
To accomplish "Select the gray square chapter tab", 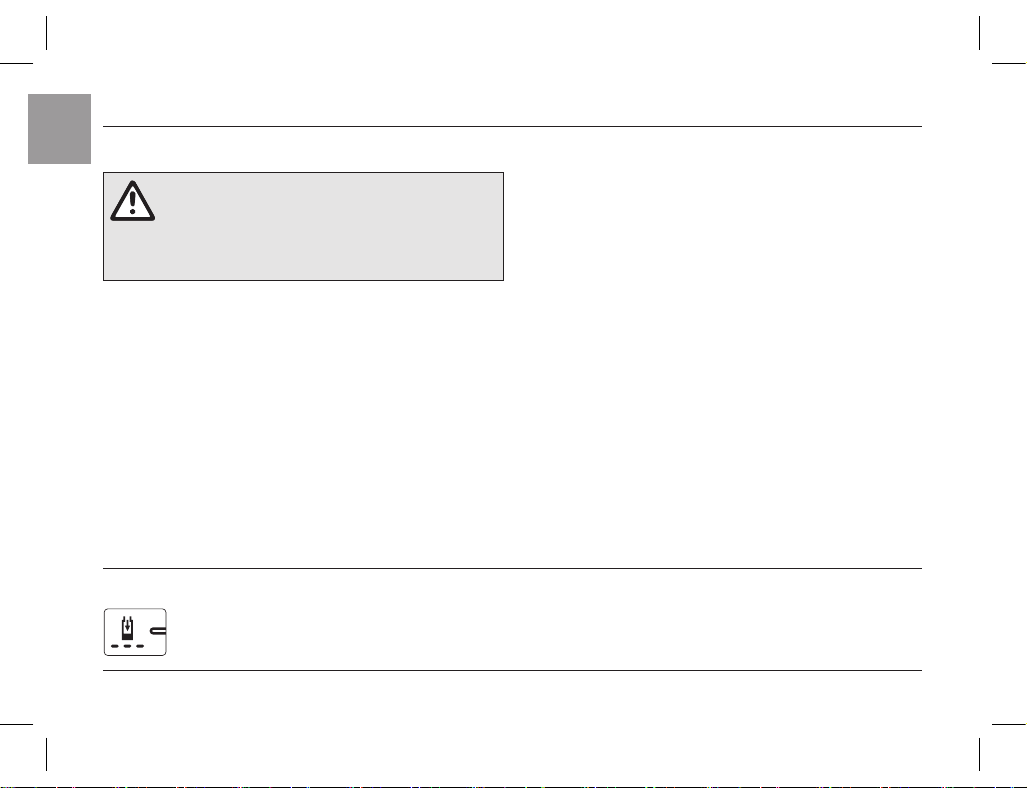I will click(59, 129).
